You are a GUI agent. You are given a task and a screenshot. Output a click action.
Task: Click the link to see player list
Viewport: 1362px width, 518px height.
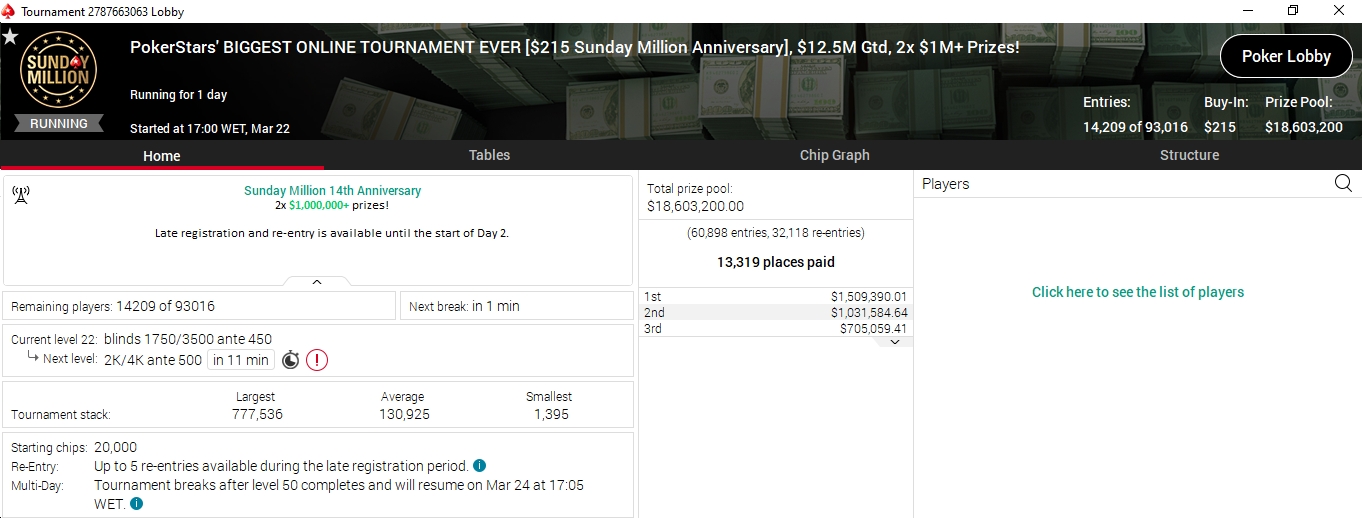click(x=1138, y=292)
